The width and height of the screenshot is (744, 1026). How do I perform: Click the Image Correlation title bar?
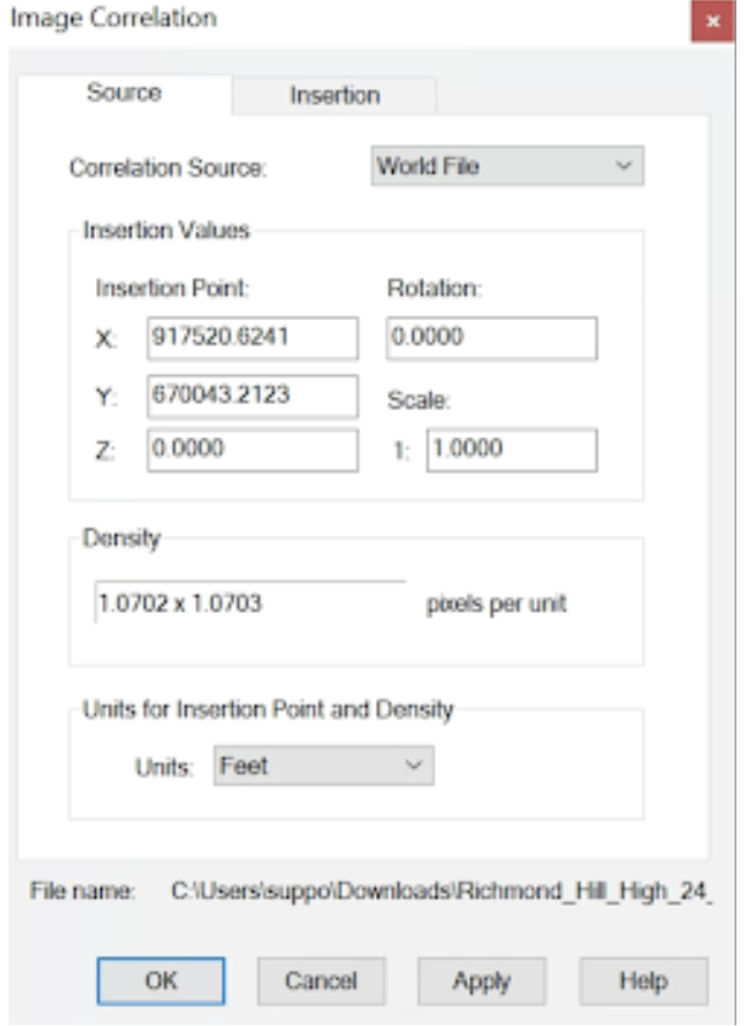tap(300, 19)
